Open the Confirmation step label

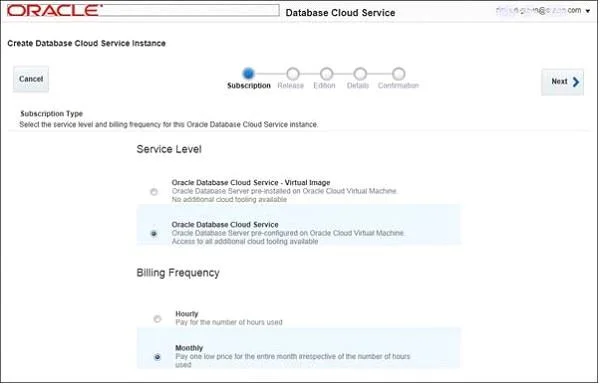coord(398,85)
